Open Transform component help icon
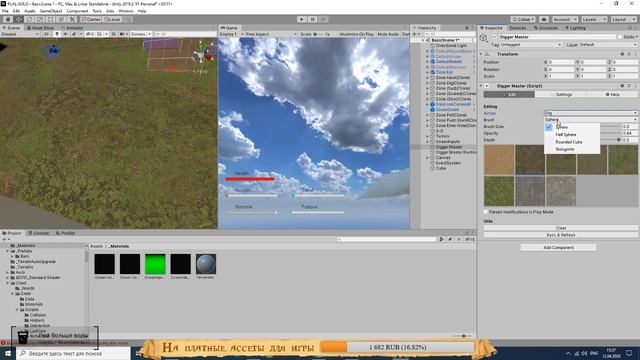Viewport: 640px width, 360px height. pyautogui.click(x=622, y=54)
